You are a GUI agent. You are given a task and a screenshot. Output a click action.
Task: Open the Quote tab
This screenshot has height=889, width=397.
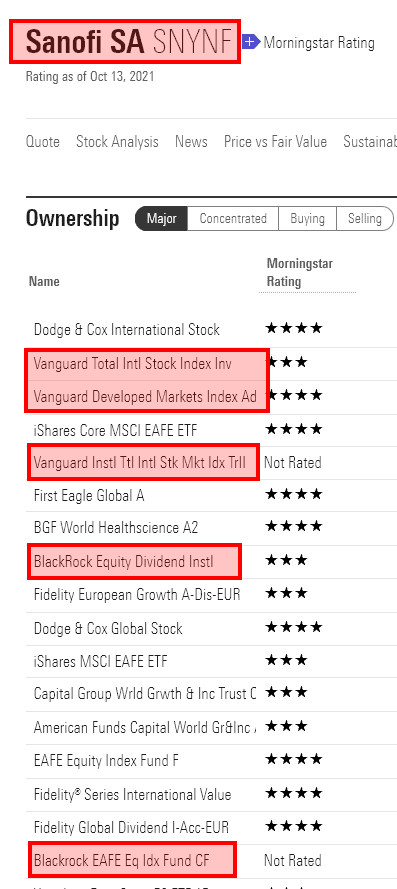click(43, 142)
